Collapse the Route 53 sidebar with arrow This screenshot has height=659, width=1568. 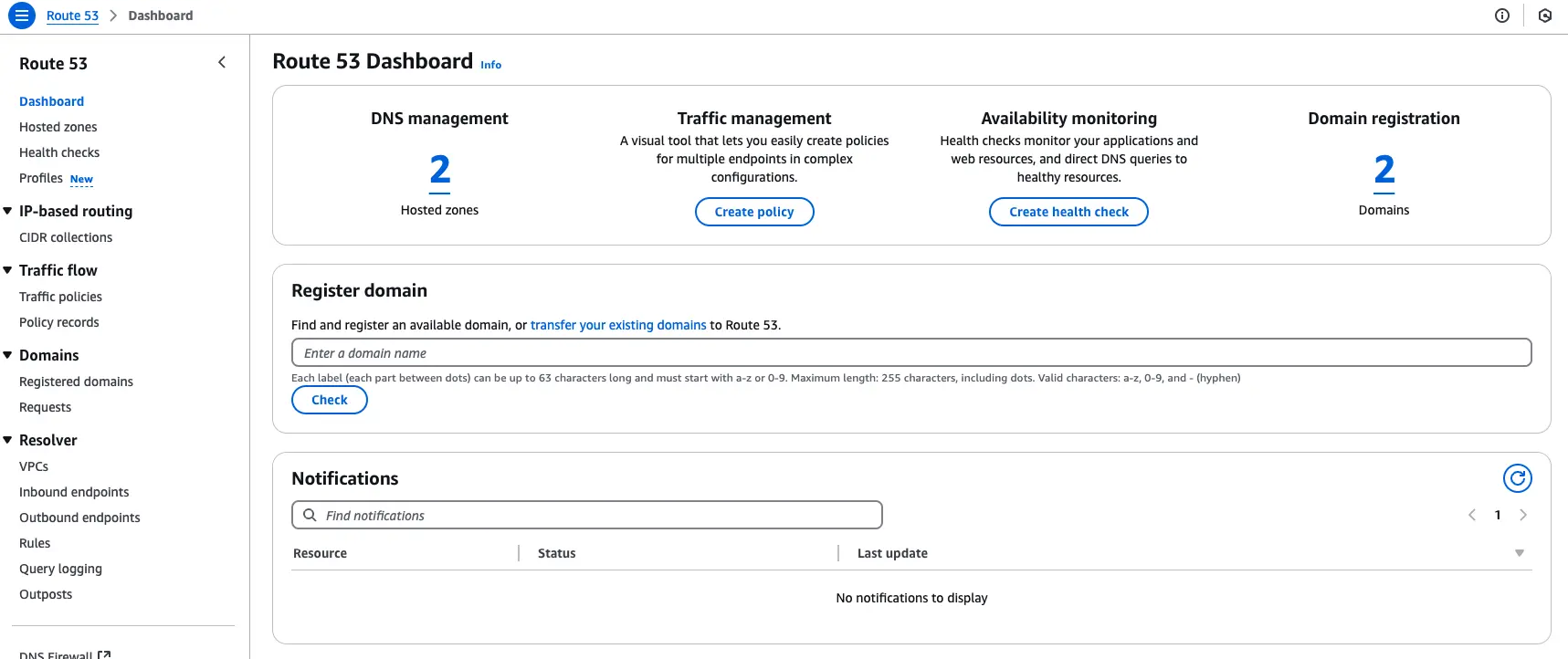point(222,62)
